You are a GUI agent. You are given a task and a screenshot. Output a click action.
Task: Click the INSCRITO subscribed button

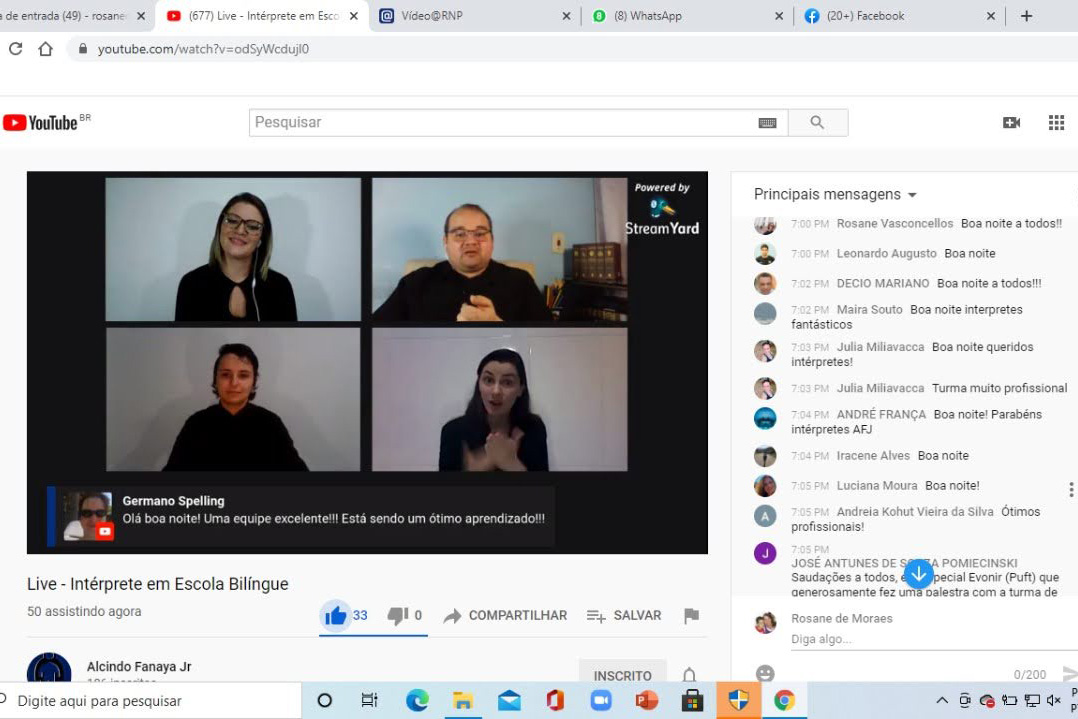point(622,676)
